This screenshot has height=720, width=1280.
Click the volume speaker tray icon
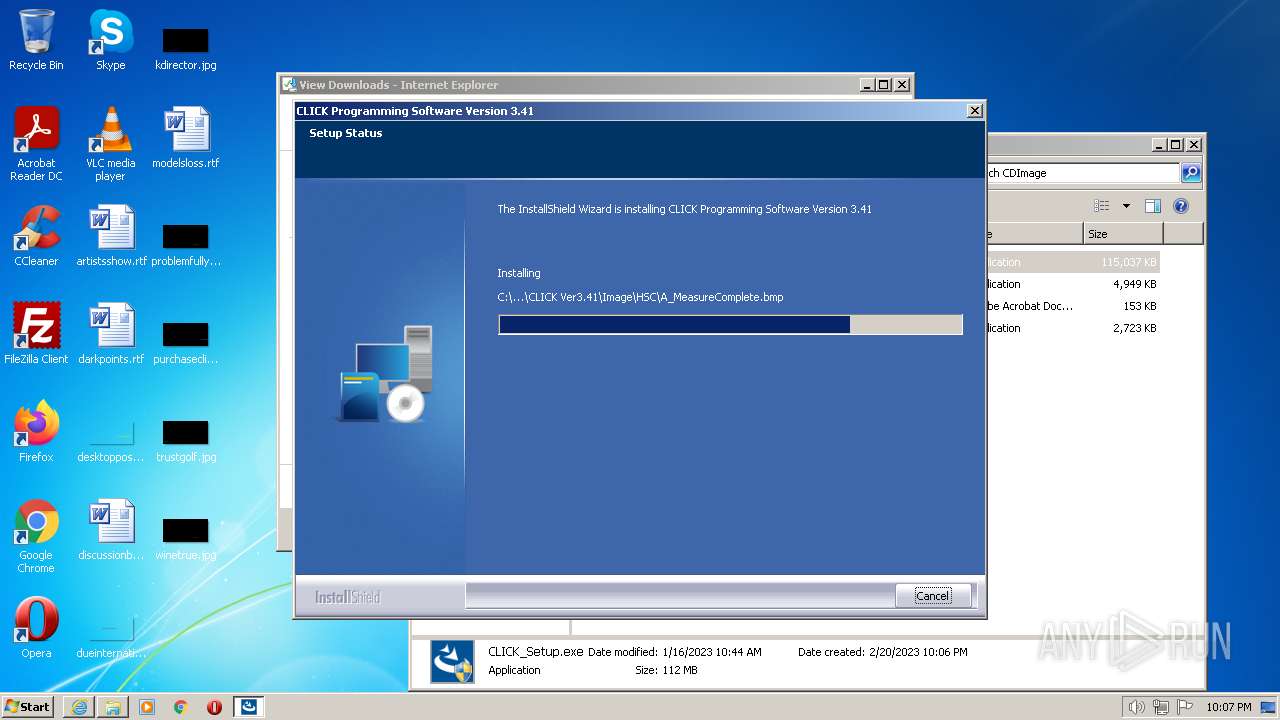[1137, 707]
